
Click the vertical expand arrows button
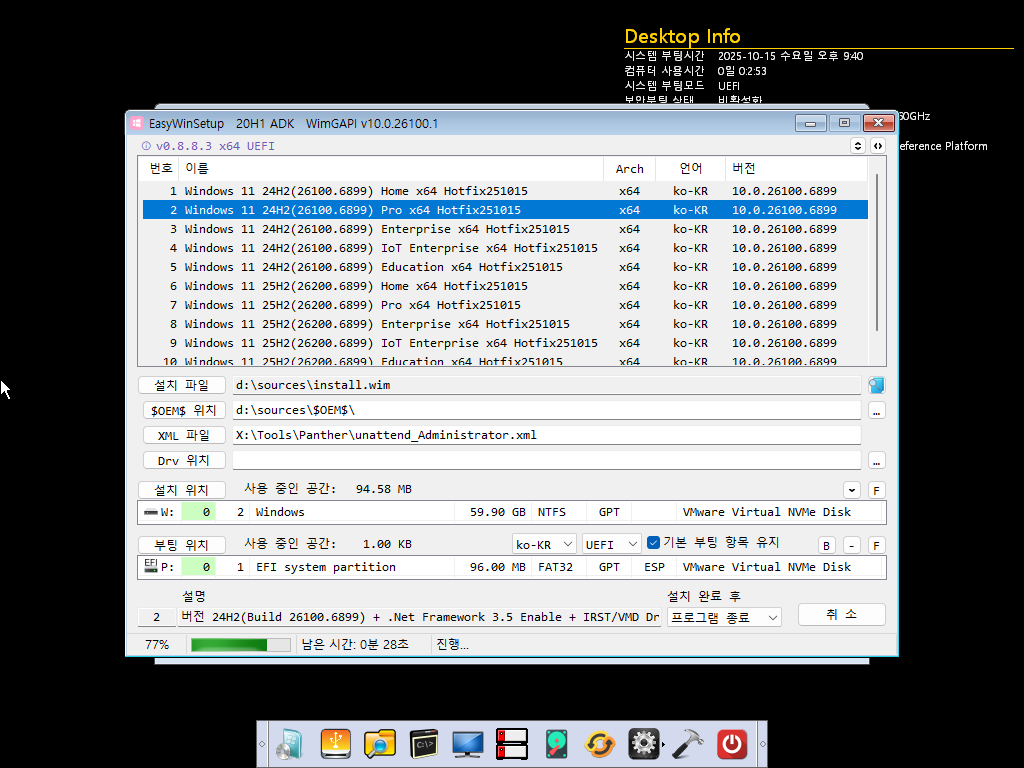coord(858,146)
